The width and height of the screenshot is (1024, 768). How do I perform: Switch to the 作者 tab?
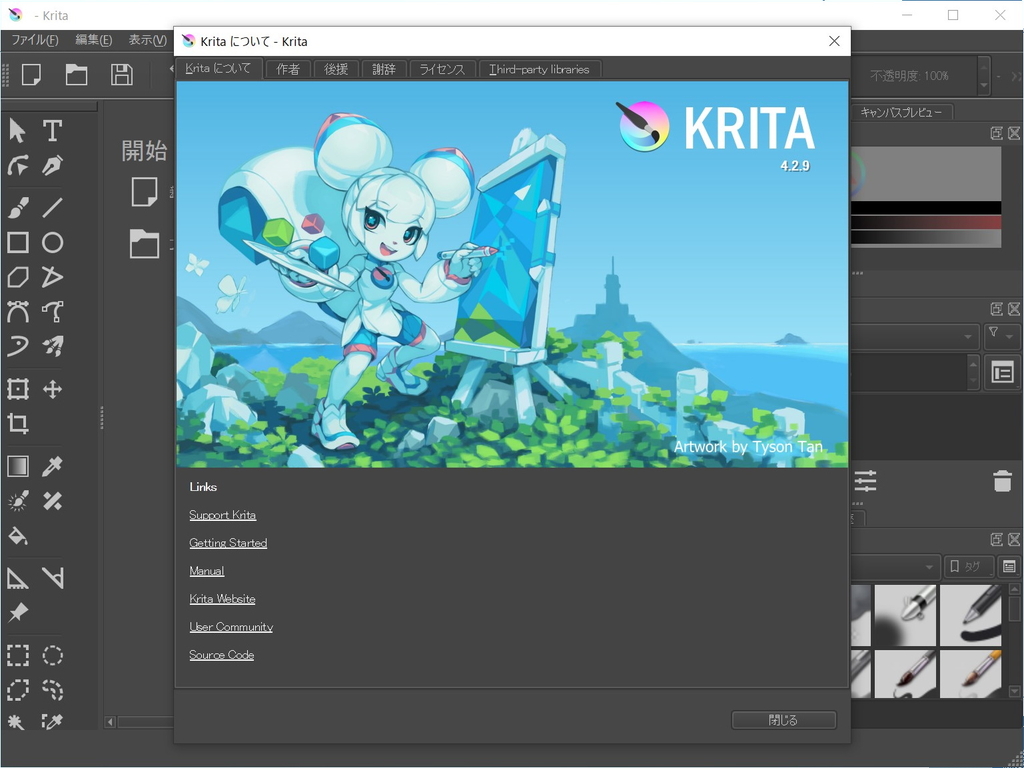pos(288,69)
